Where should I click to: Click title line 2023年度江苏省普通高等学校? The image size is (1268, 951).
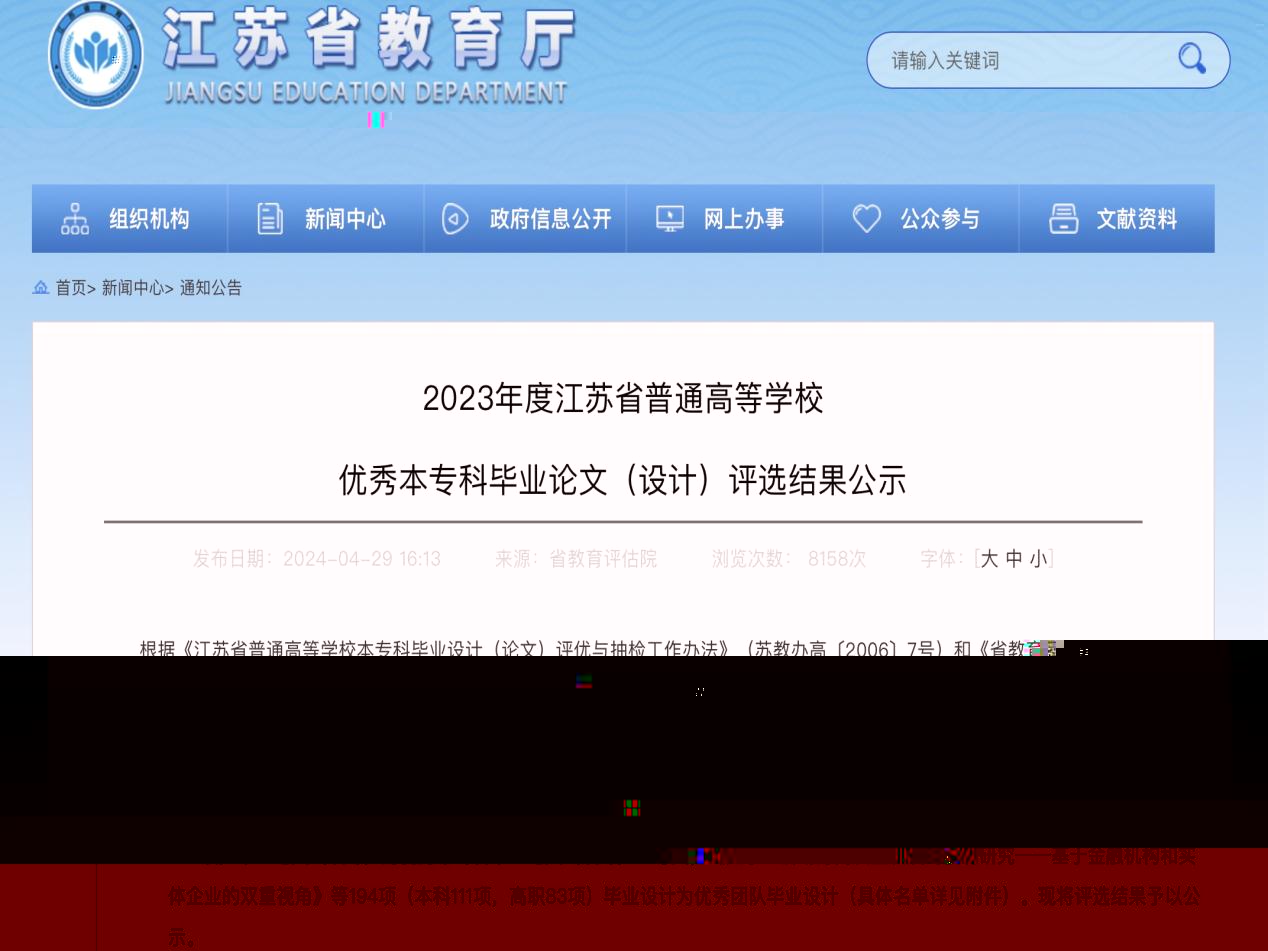click(x=623, y=399)
